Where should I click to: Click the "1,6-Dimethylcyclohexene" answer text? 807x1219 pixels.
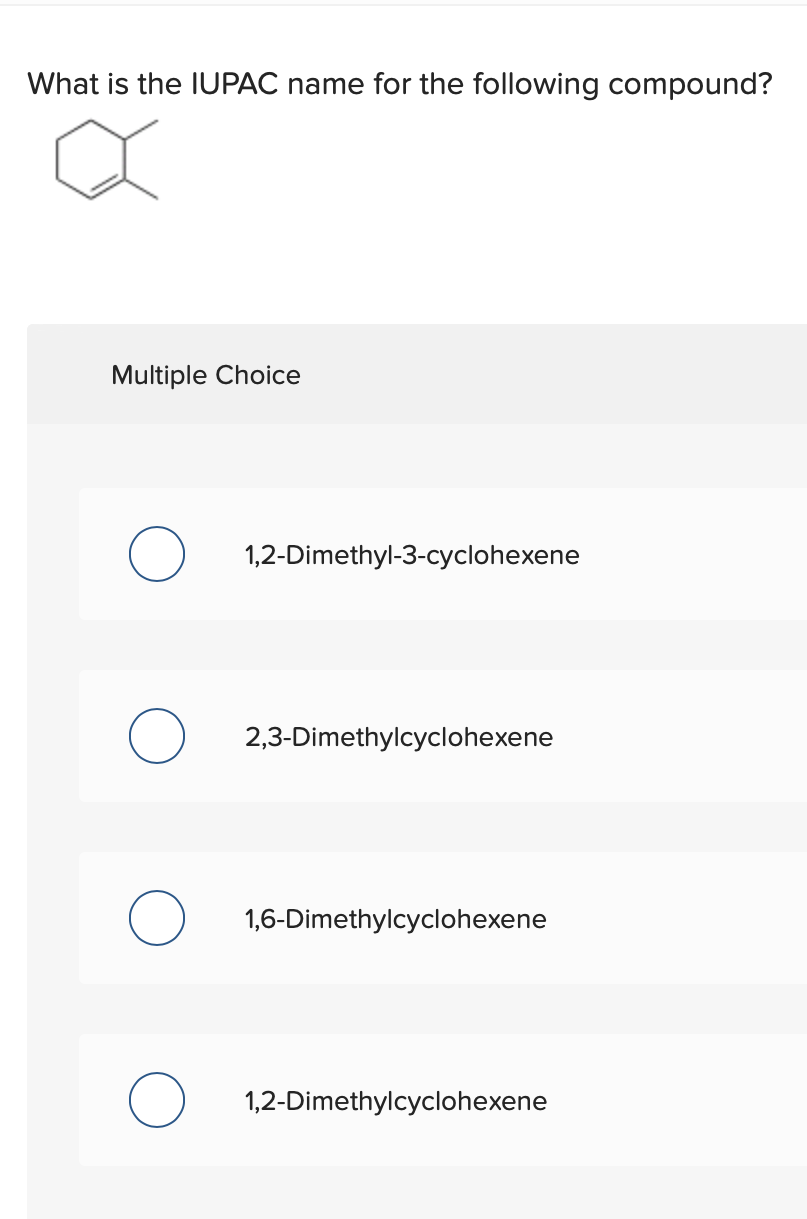click(396, 919)
